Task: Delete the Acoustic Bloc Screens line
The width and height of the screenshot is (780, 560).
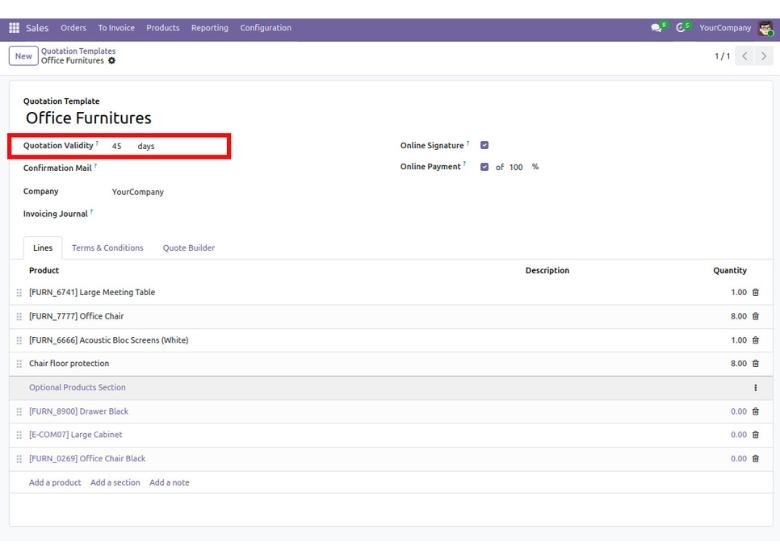Action: [x=755, y=340]
